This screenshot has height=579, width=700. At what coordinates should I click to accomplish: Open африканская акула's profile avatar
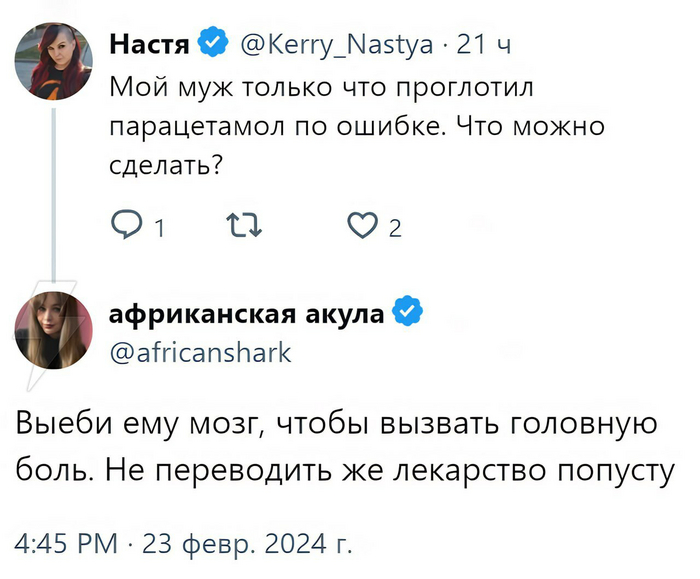[47, 329]
